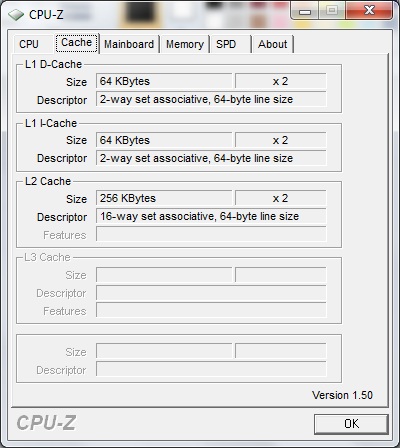Click the L2 Cache group label
Image resolution: width=400 pixels, height=448 pixels.
pos(48,181)
